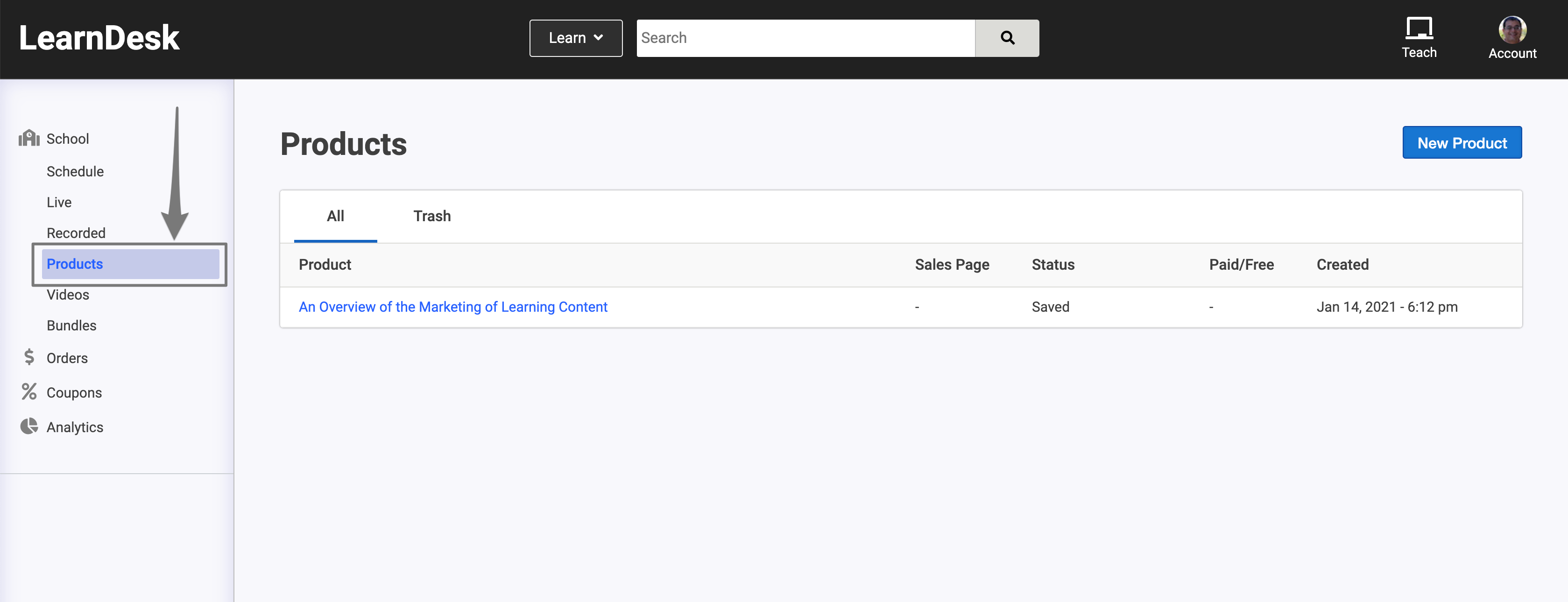Open Coupons in the sidebar

pyautogui.click(x=74, y=393)
